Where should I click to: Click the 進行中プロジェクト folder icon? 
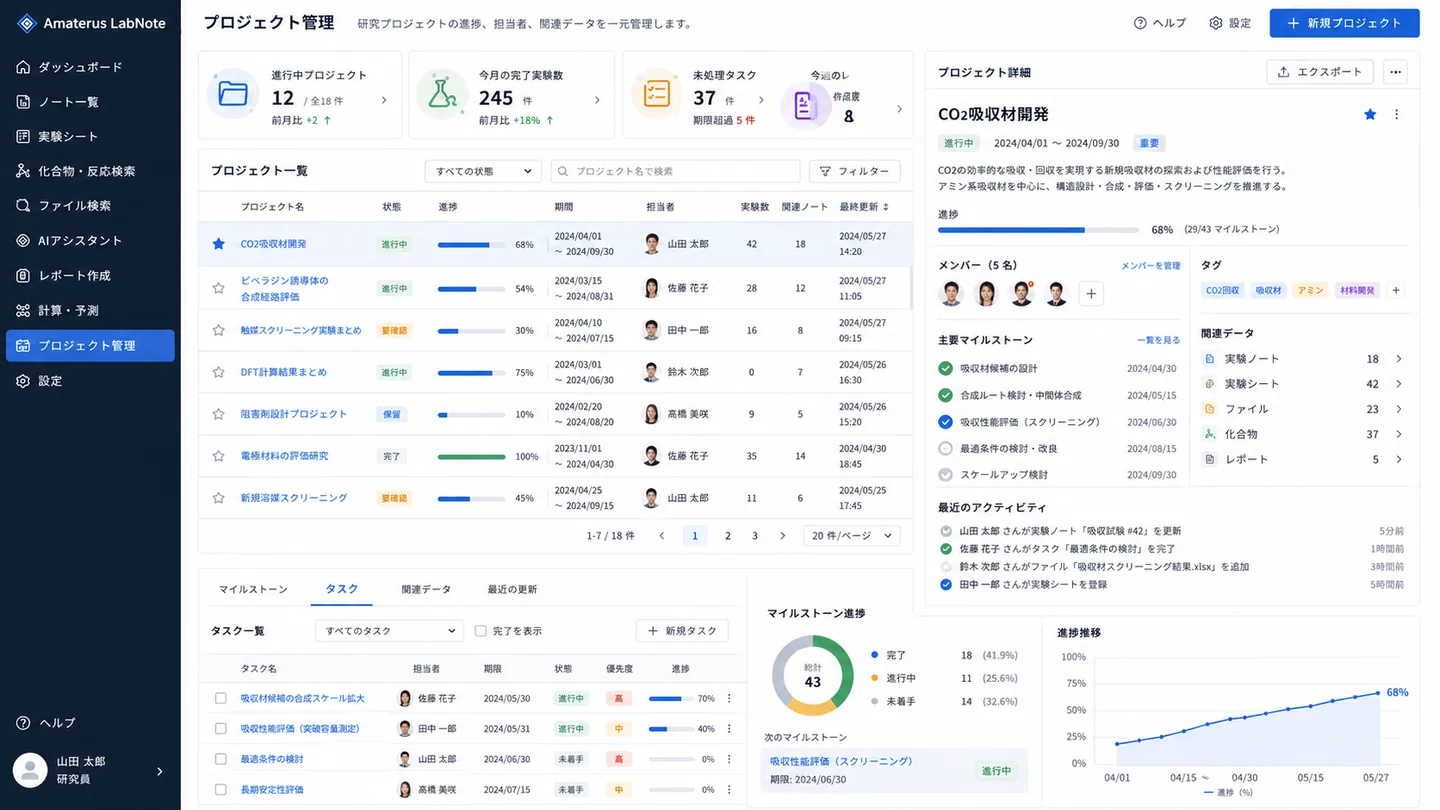coord(233,94)
